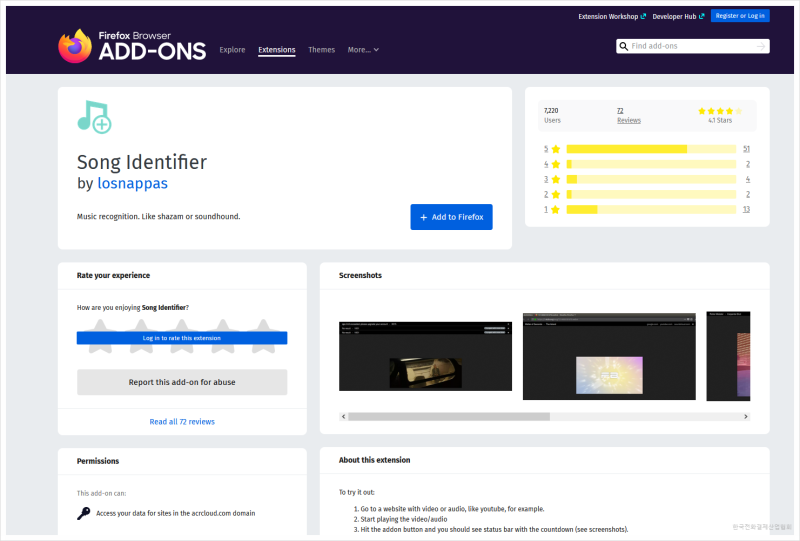The width and height of the screenshot is (800, 541).
Task: Click the 5-star rating bar
Action: click(x=651, y=149)
